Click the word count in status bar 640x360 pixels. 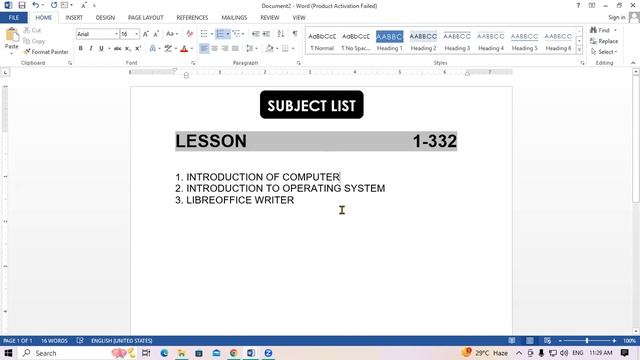[54, 340]
